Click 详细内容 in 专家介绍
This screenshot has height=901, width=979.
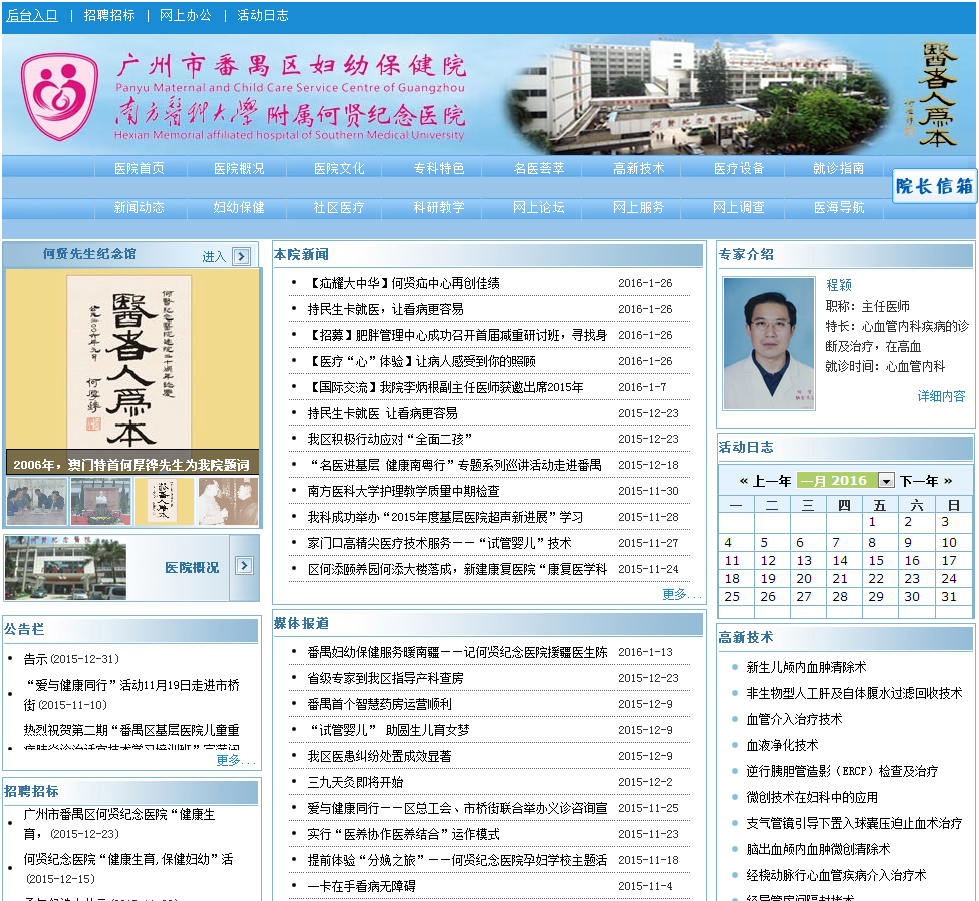pos(941,396)
